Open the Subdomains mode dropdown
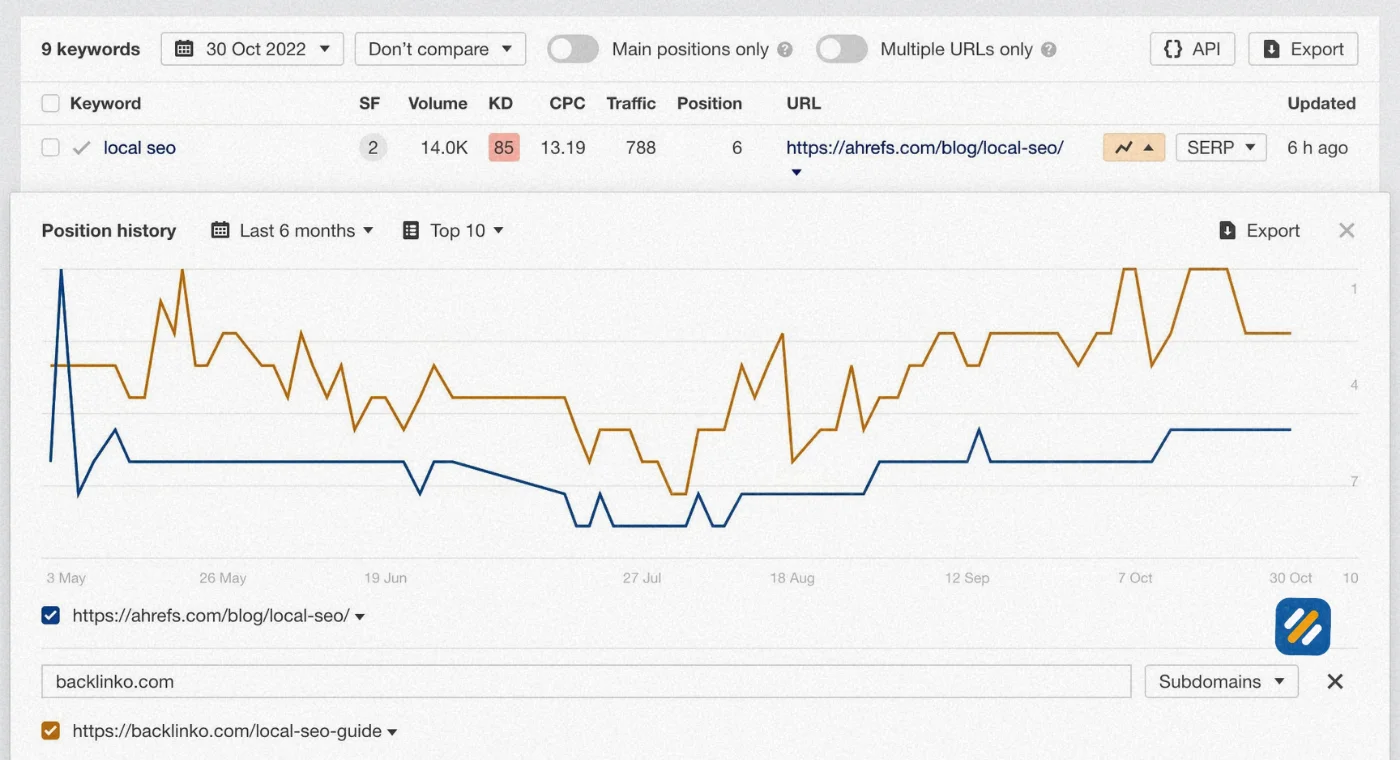This screenshot has height=760, width=1400. pyautogui.click(x=1221, y=682)
